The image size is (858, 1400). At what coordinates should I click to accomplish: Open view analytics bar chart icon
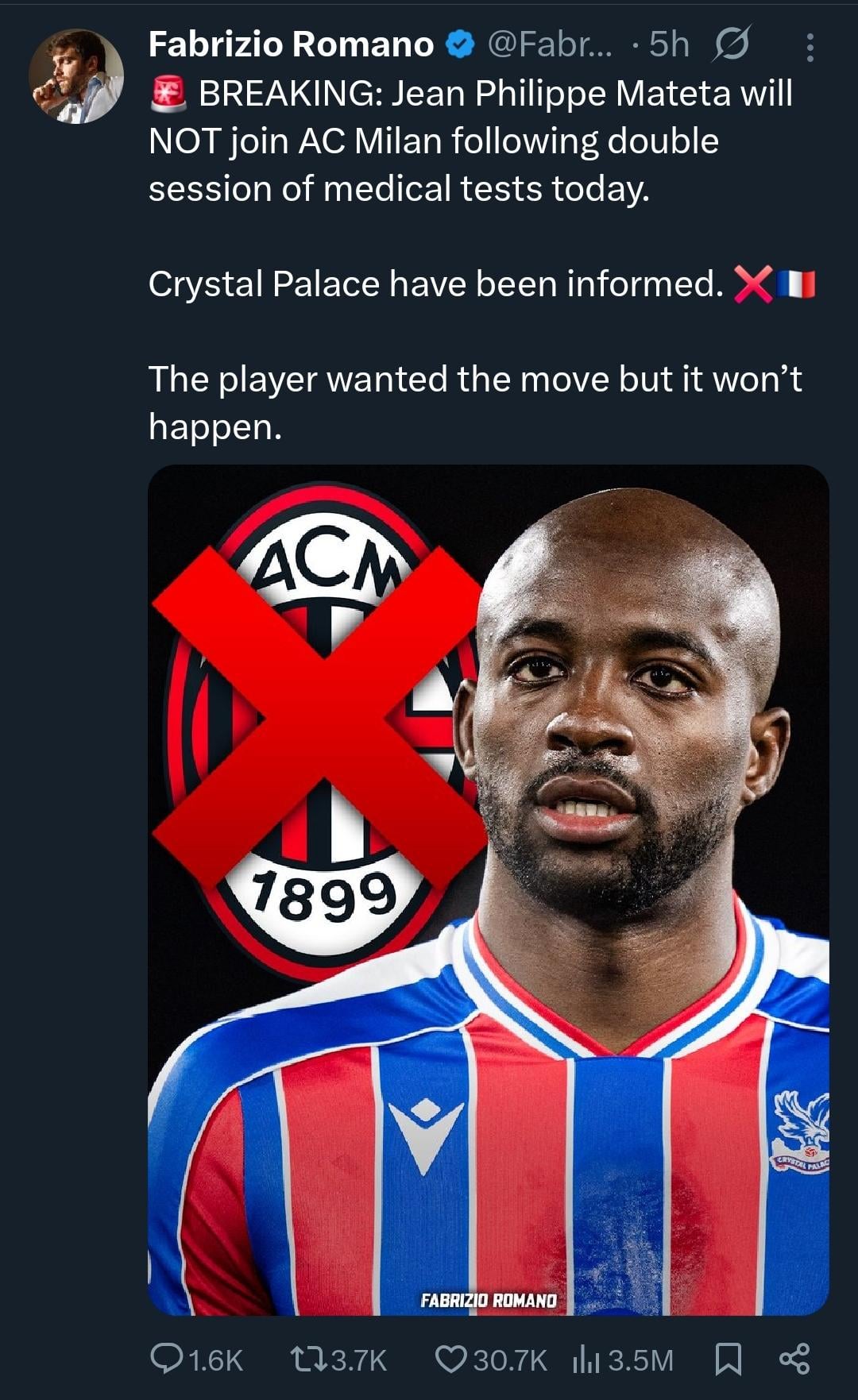coord(586,1359)
